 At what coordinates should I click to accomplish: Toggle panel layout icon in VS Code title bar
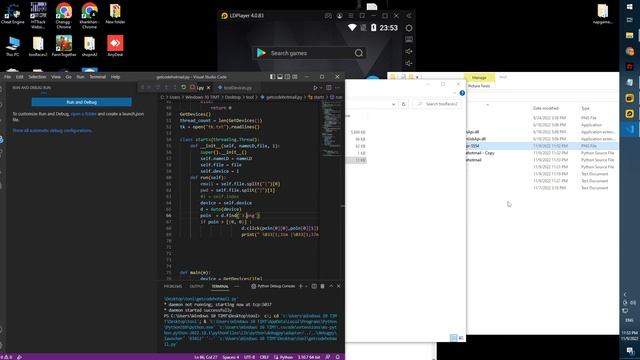[x=280, y=77]
